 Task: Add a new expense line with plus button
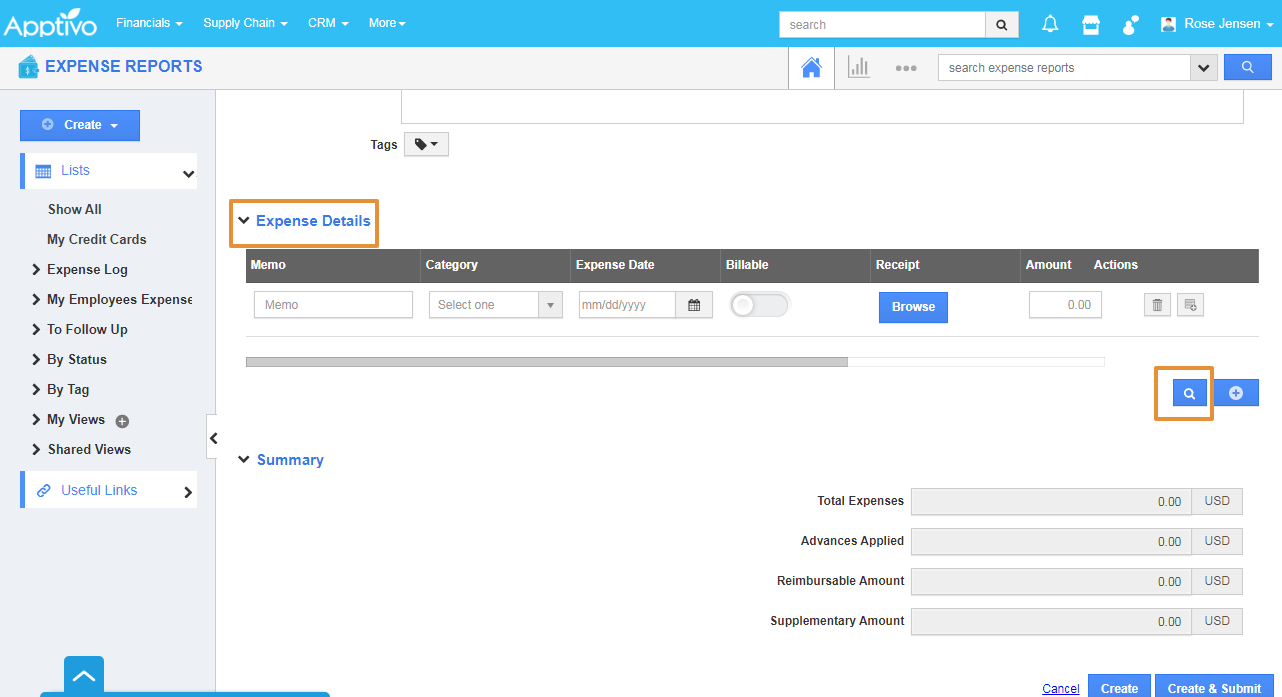pyautogui.click(x=1236, y=393)
